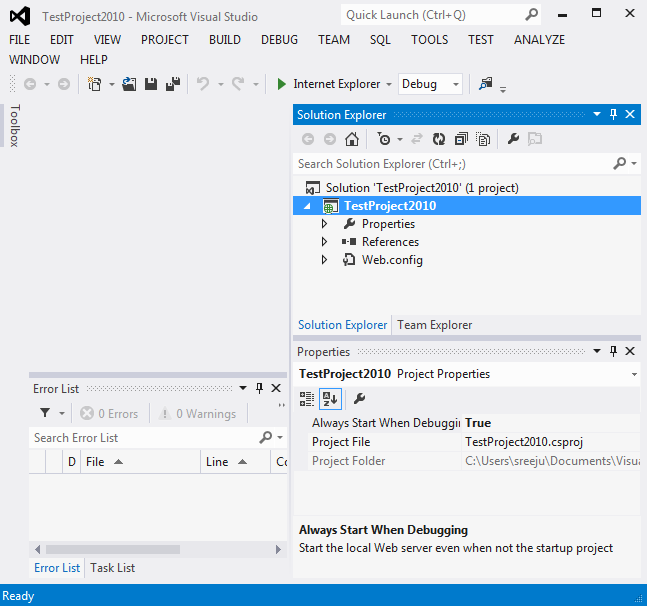Open the BUILD menu
The height and width of the screenshot is (606, 647).
coord(225,40)
